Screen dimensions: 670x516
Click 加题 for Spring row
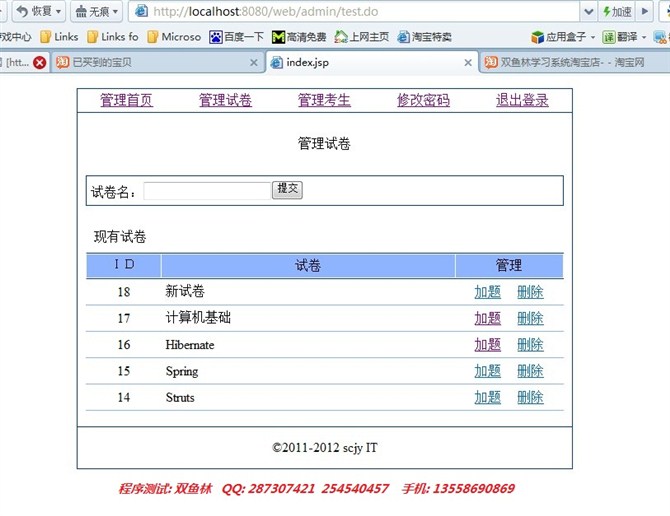pyautogui.click(x=488, y=371)
